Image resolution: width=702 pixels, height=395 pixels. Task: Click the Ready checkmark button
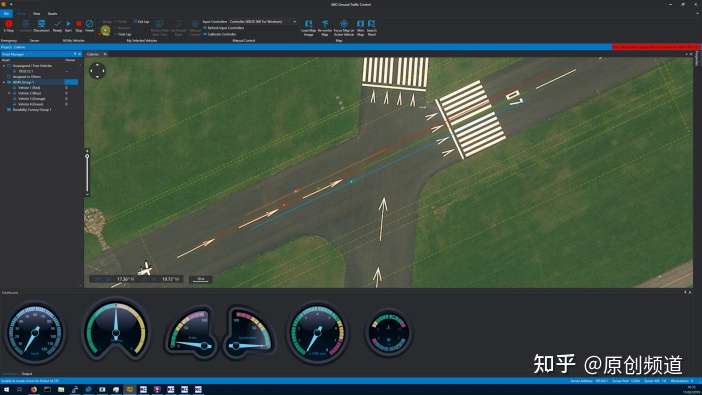coord(57,25)
